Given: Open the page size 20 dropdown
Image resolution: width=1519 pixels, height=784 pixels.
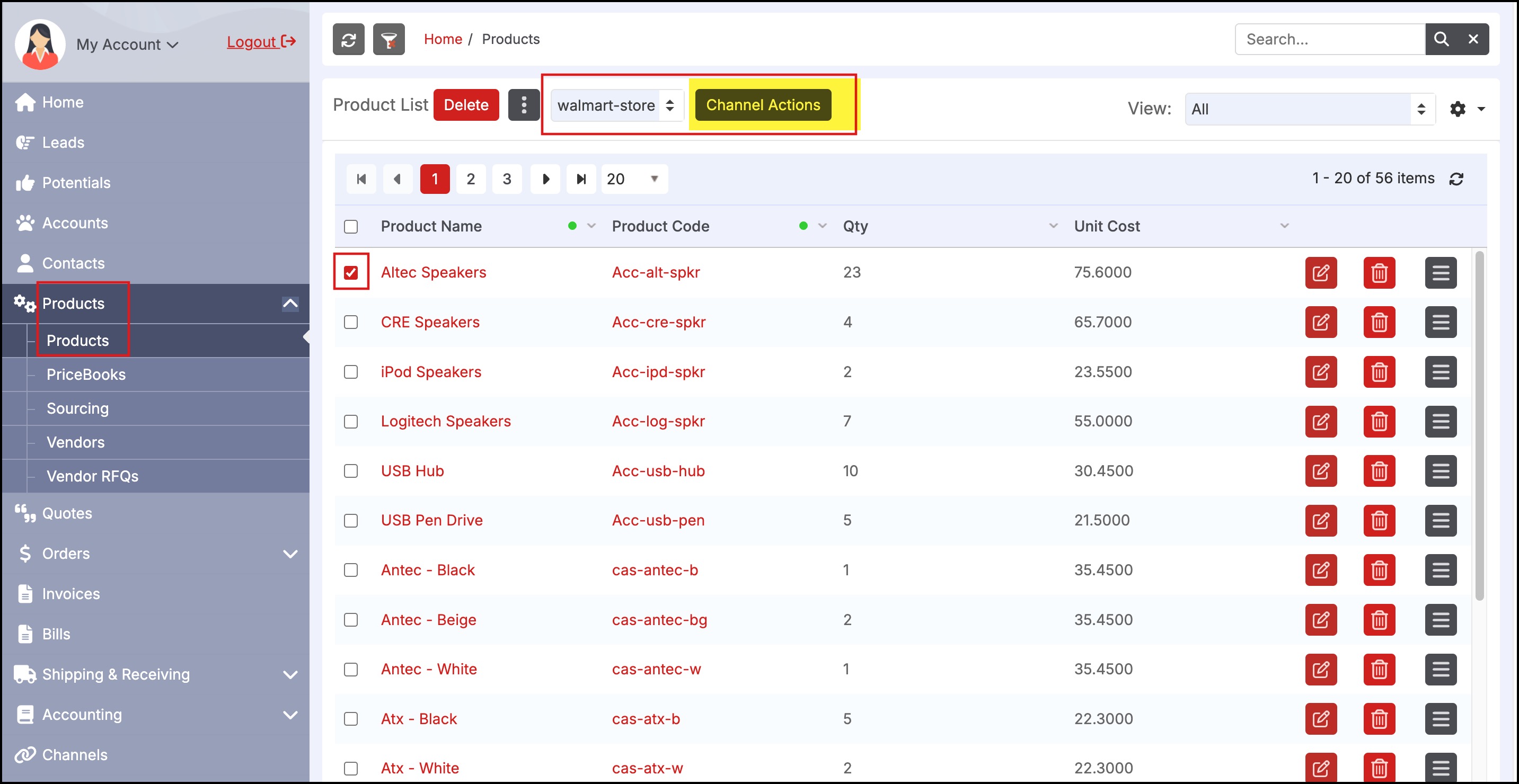Looking at the screenshot, I should pyautogui.click(x=634, y=179).
